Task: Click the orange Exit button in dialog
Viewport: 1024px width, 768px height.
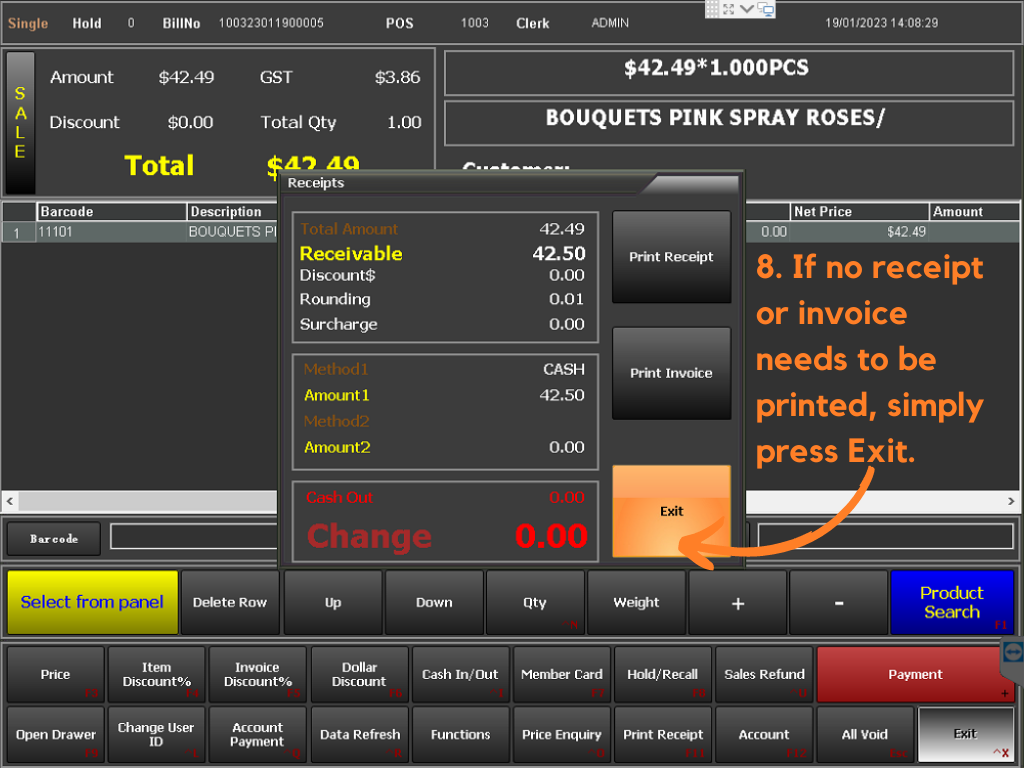Action: (671, 511)
